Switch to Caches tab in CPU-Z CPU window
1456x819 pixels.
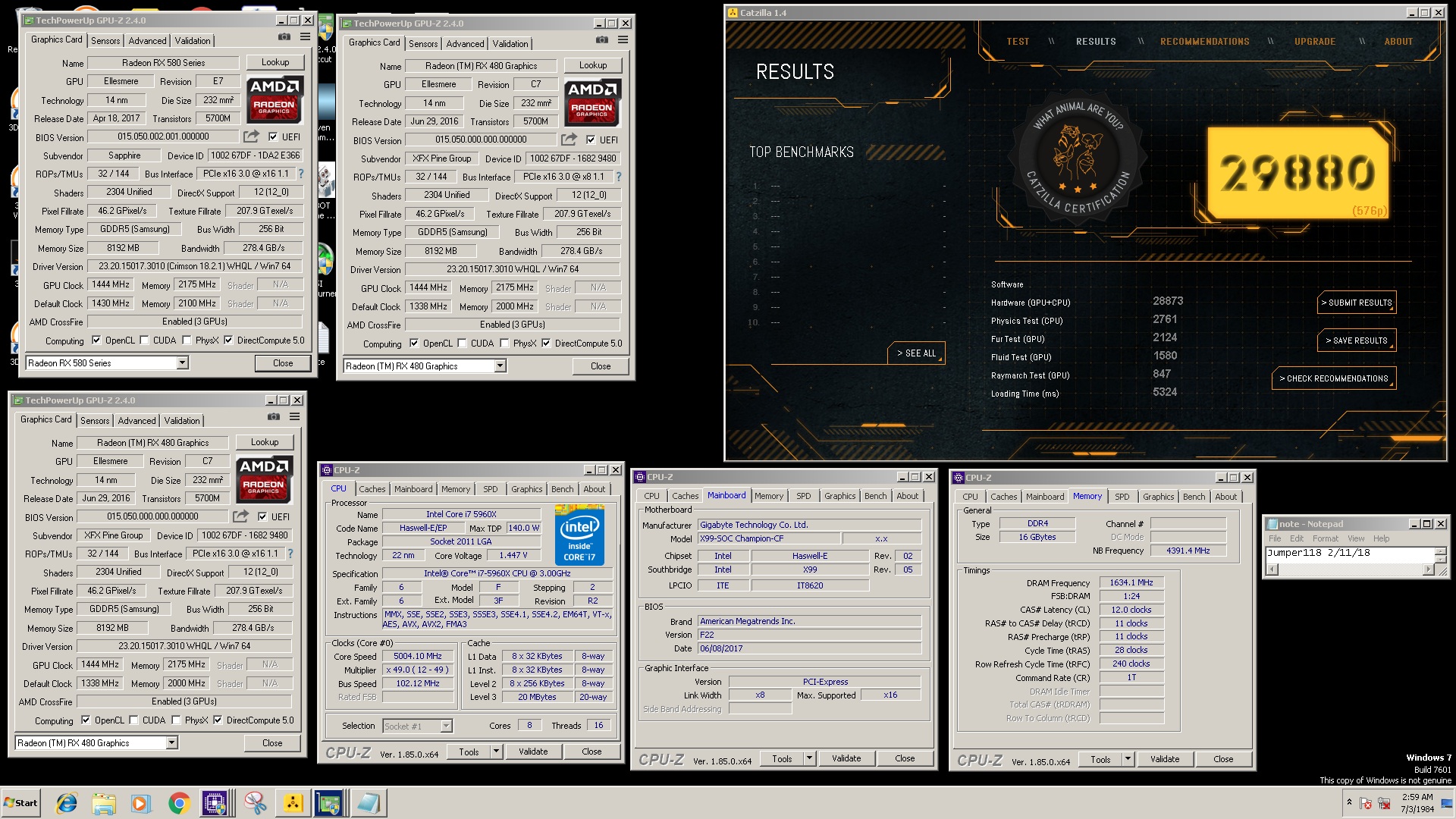point(372,489)
